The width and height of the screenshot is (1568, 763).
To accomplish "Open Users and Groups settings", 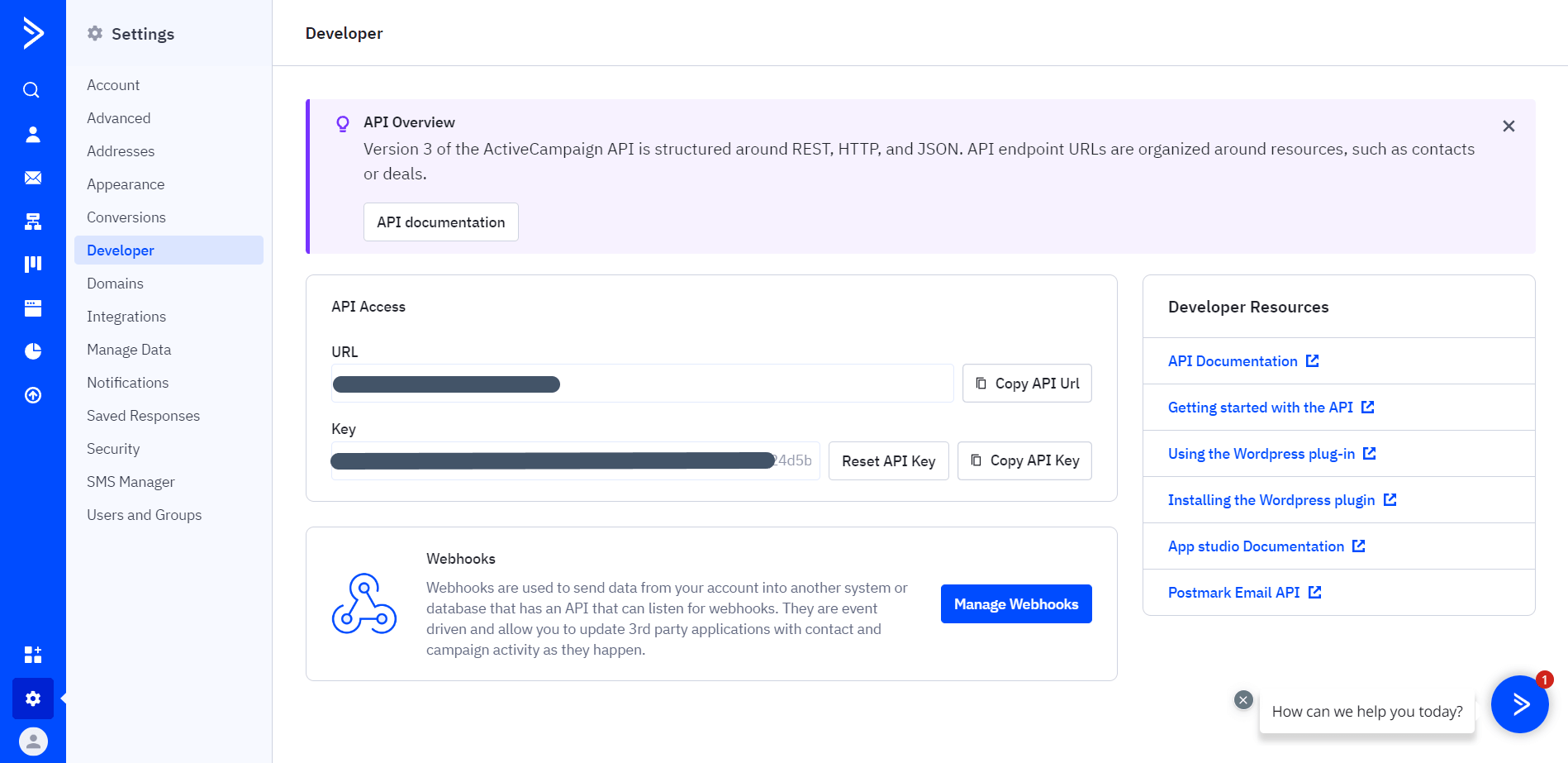I will (144, 515).
